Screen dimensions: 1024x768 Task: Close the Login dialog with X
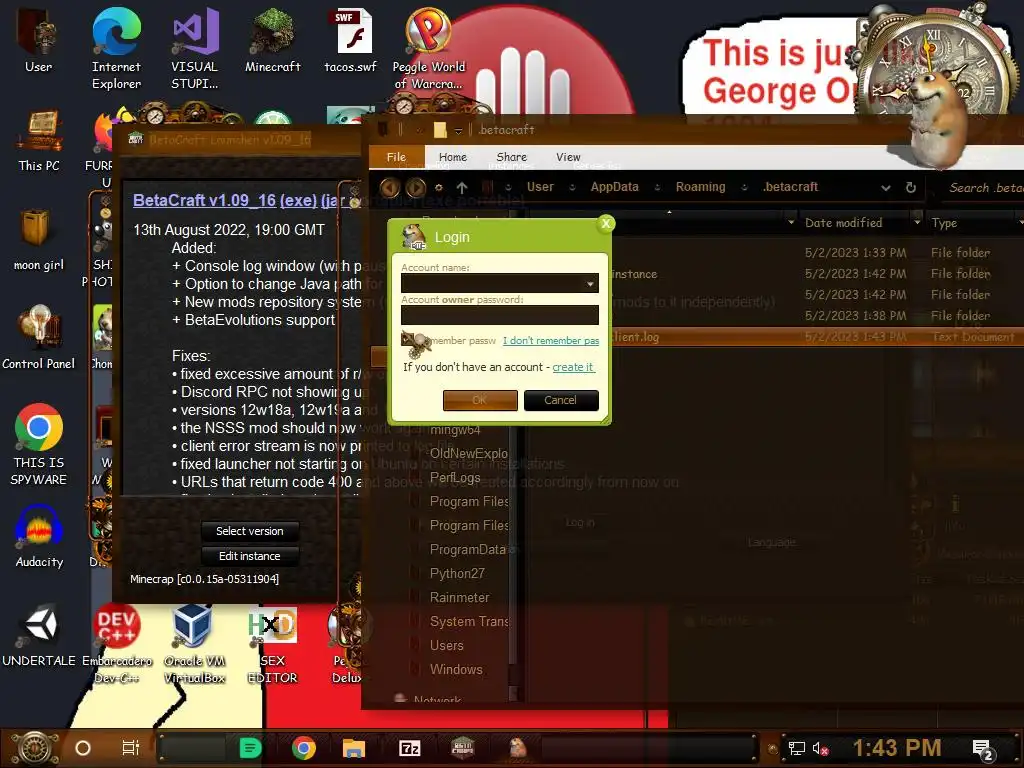click(605, 223)
